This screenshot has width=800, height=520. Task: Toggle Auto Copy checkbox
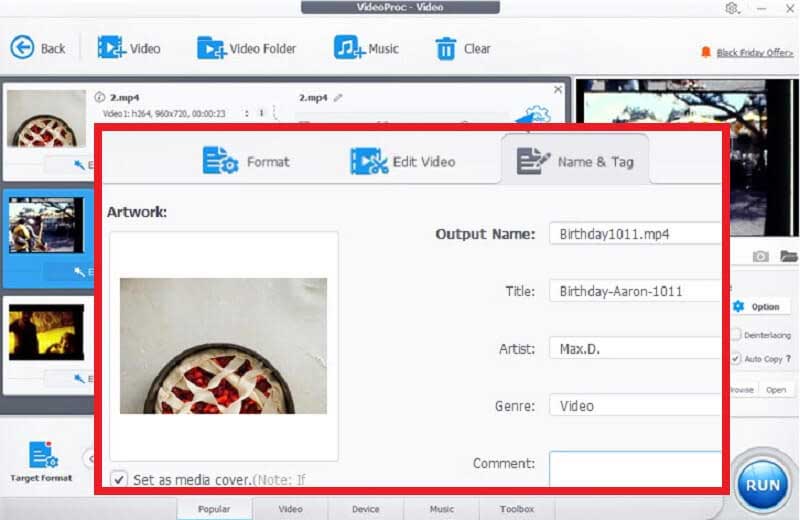[x=736, y=358]
